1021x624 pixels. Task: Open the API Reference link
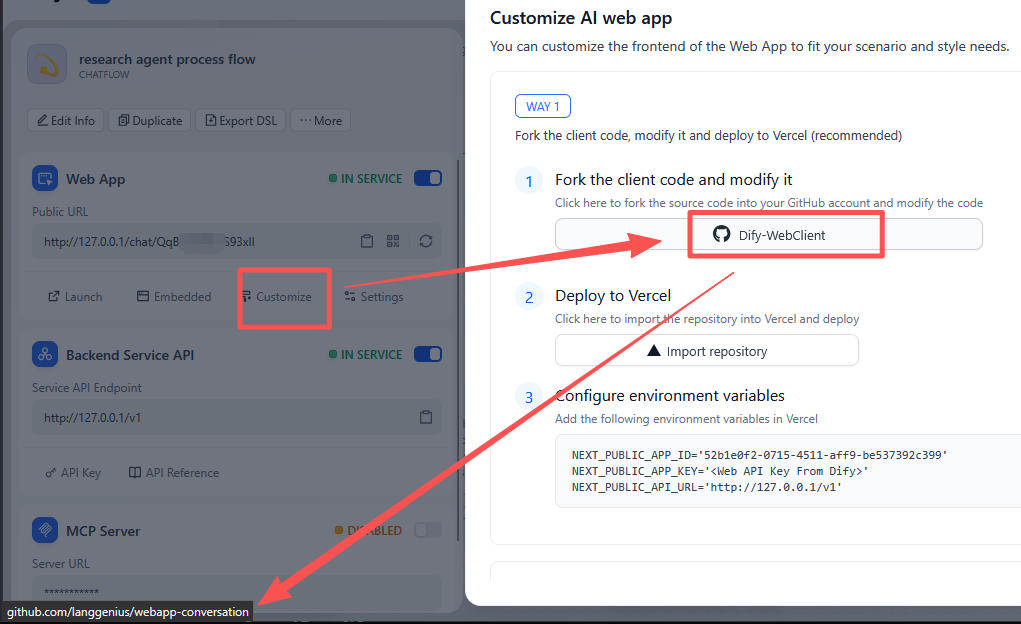(x=174, y=472)
